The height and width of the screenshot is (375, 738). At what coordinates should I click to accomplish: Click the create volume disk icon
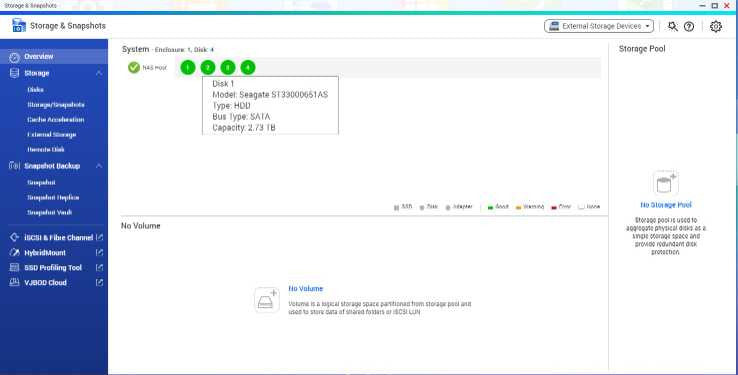coord(267,300)
